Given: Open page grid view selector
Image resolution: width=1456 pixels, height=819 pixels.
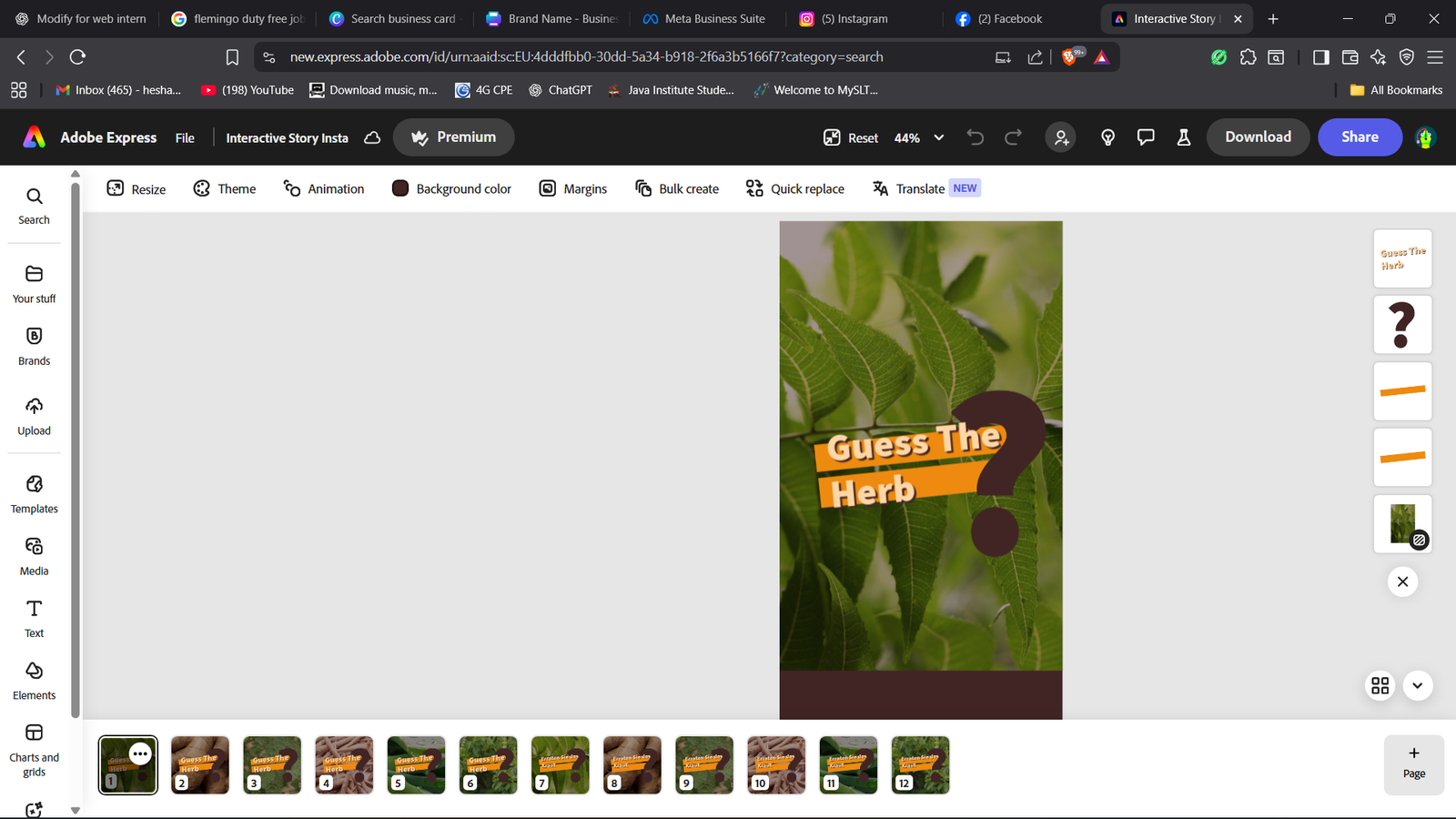Looking at the screenshot, I should coord(1380,685).
